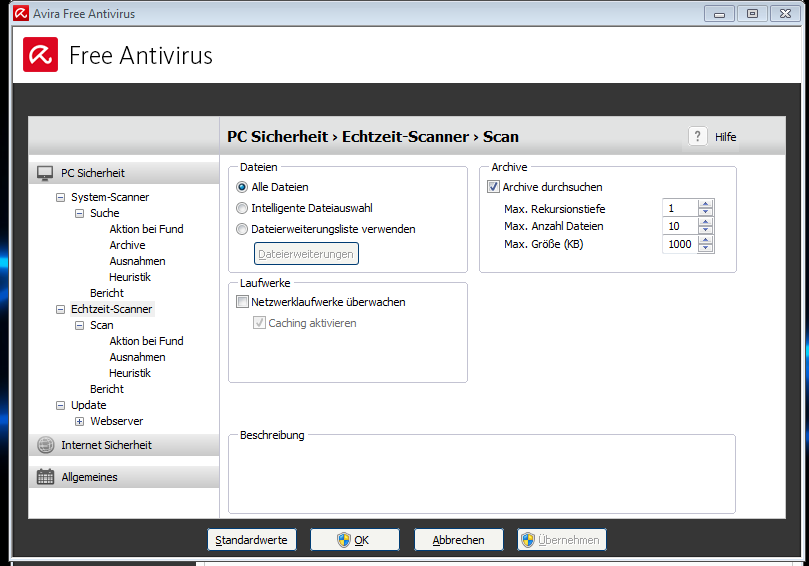Select Heuristik under Scan
This screenshot has width=809, height=566.
tap(130, 373)
